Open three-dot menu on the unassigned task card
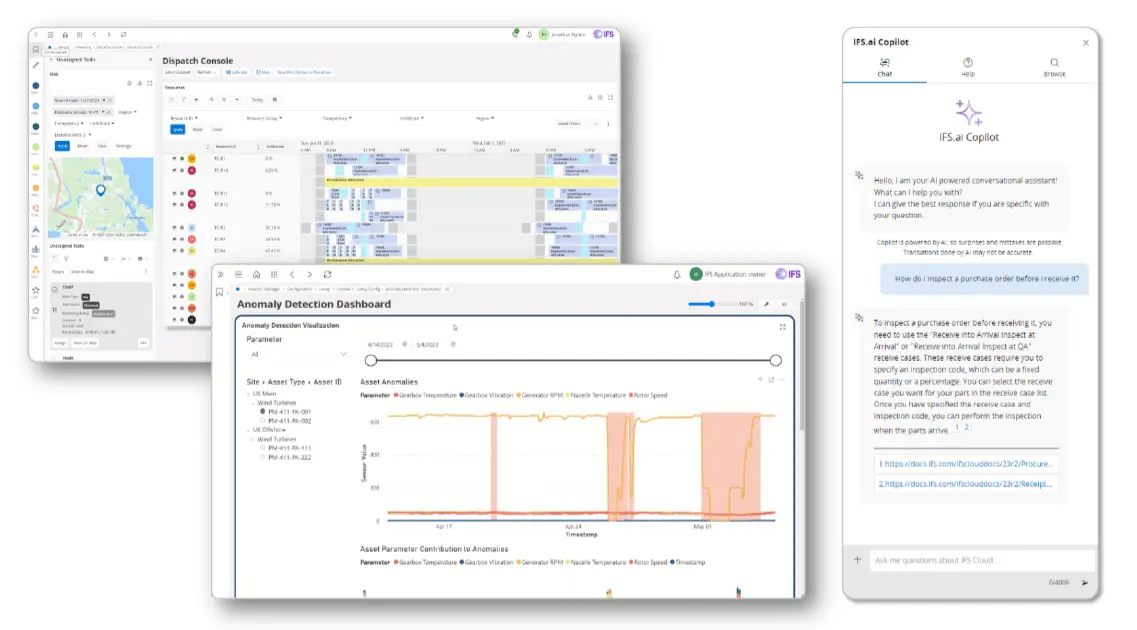 point(144,343)
